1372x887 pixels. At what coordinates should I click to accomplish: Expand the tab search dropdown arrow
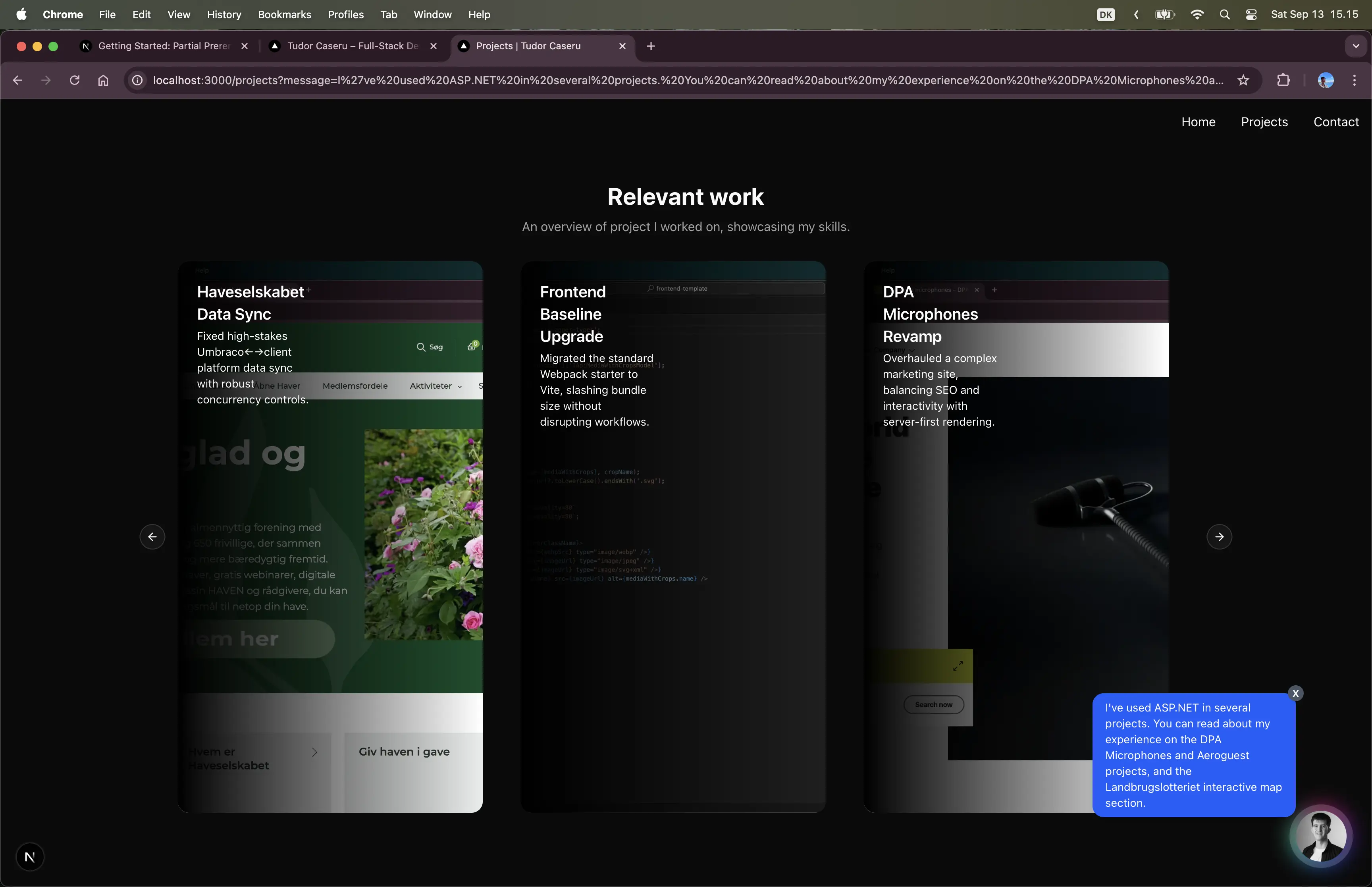[1356, 46]
